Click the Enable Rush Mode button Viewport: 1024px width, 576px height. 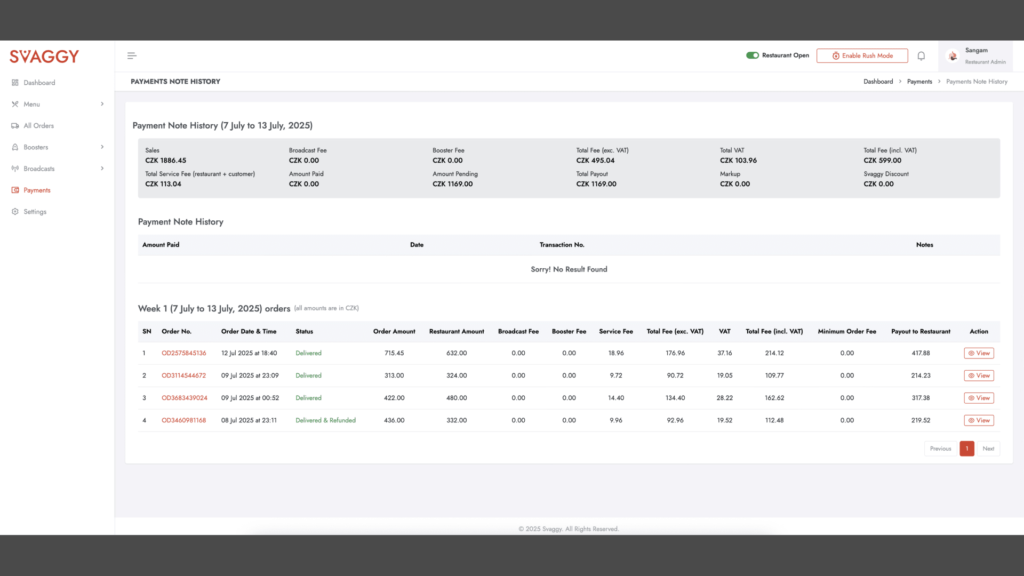(862, 56)
